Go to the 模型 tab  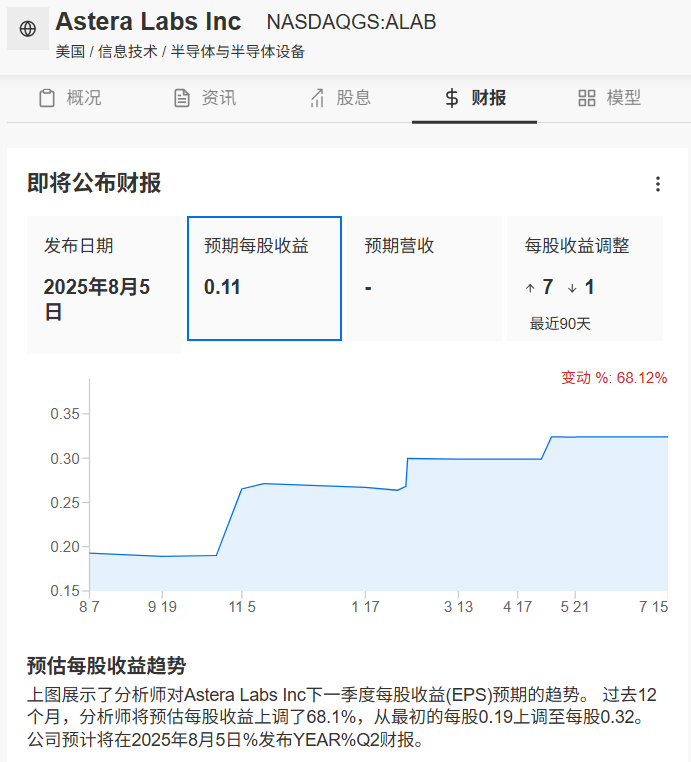click(x=610, y=98)
